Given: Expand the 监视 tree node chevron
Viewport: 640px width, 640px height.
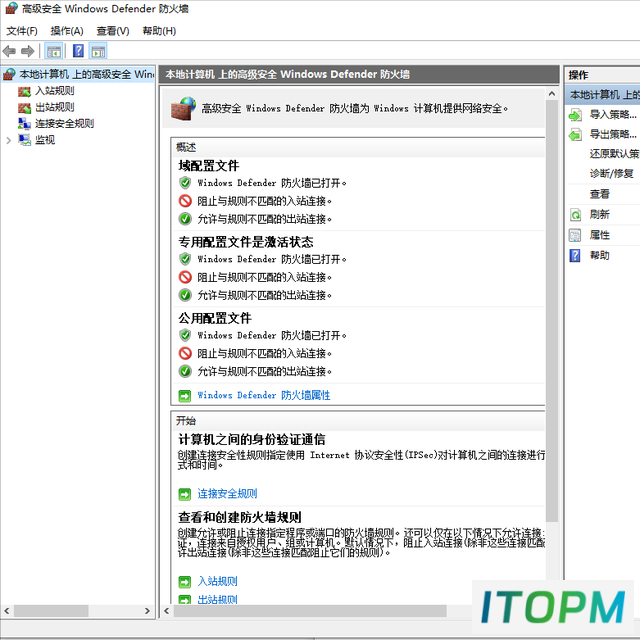Looking at the screenshot, I should click(x=9, y=140).
